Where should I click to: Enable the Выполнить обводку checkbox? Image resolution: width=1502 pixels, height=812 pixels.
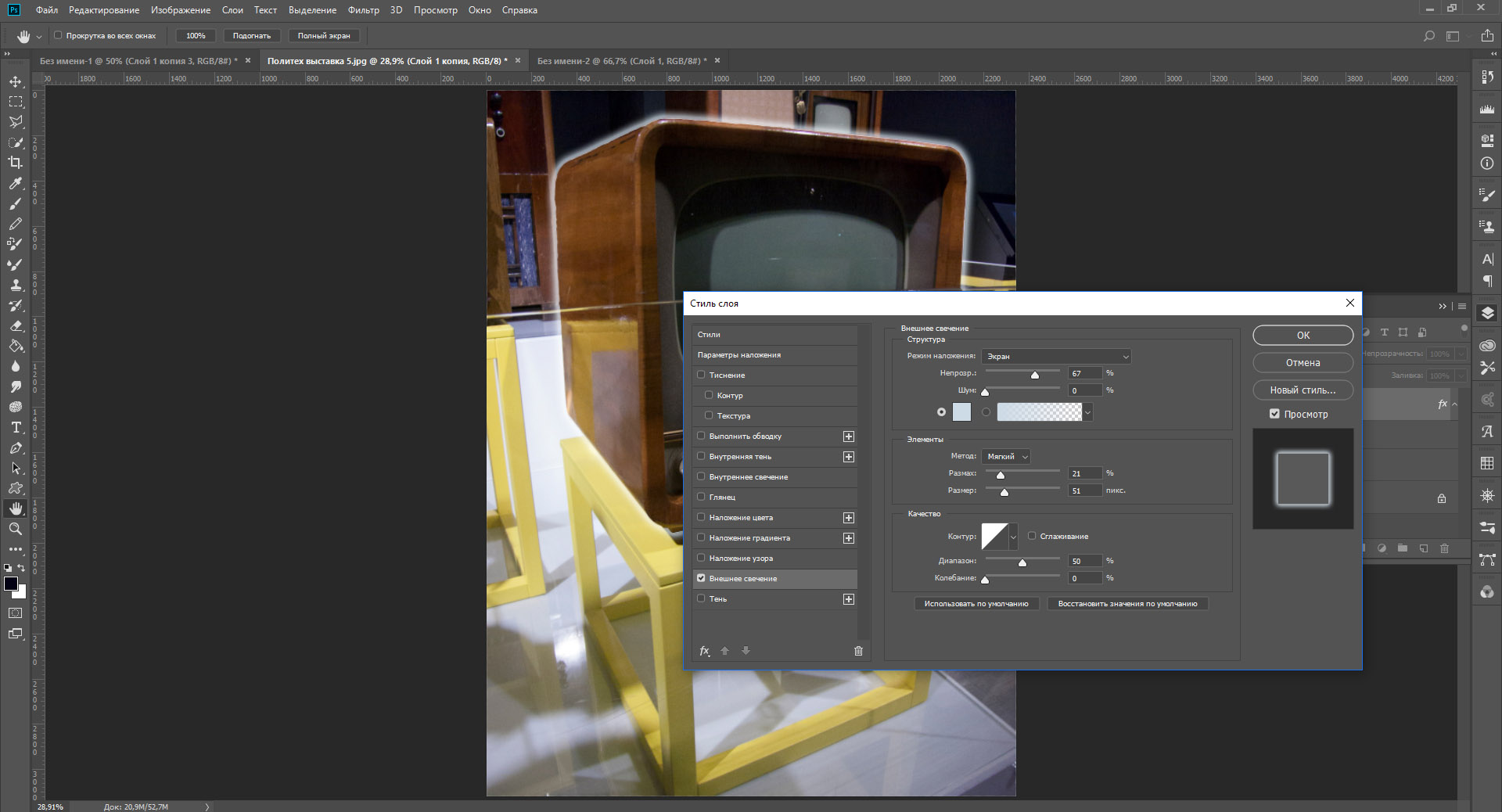tap(701, 436)
